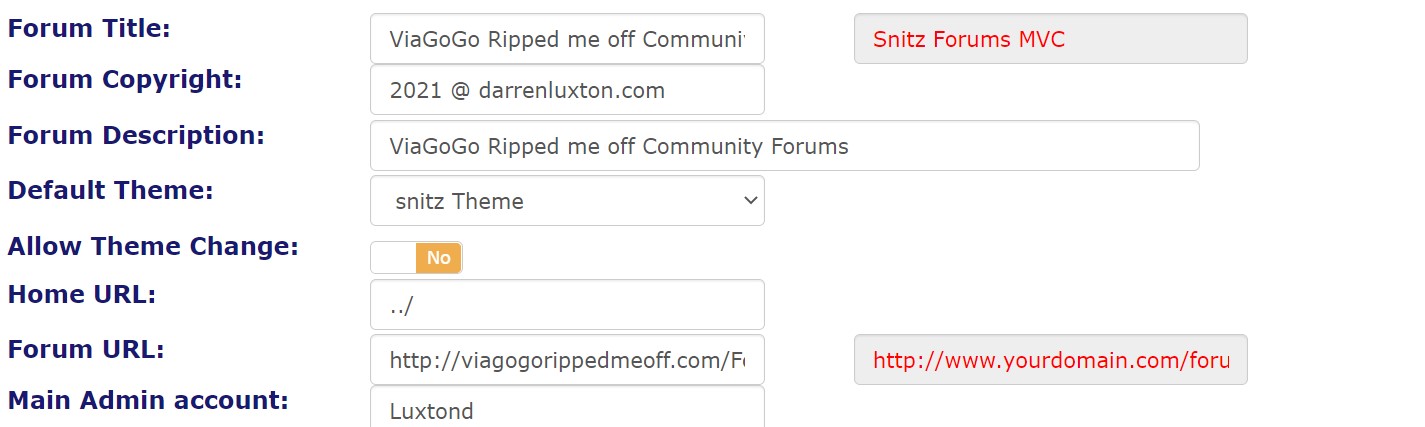Click the Main Admin account label
Viewport: 1425px width, 427px height.
(148, 401)
